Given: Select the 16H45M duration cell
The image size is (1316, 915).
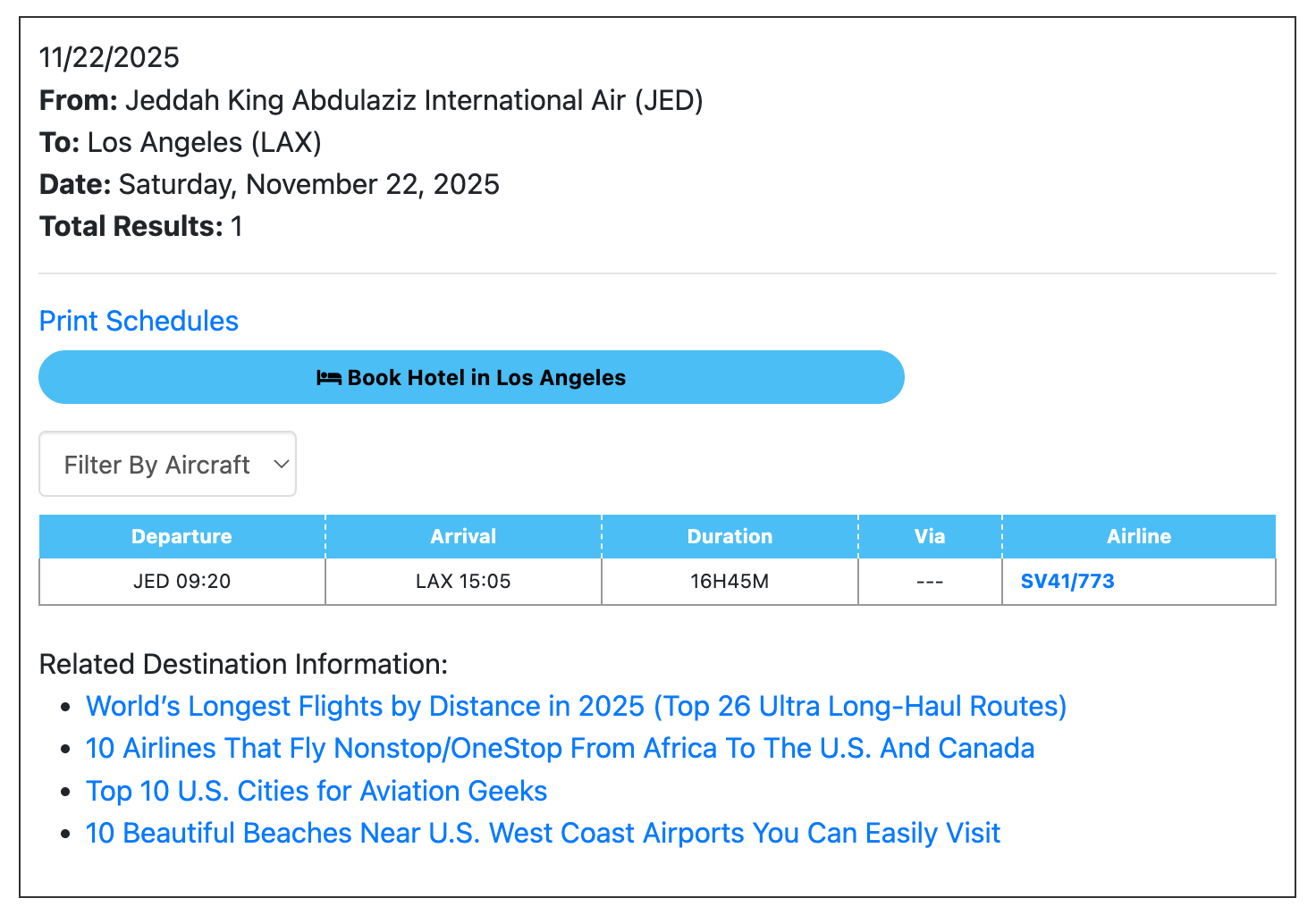Looking at the screenshot, I should pyautogui.click(x=730, y=582).
